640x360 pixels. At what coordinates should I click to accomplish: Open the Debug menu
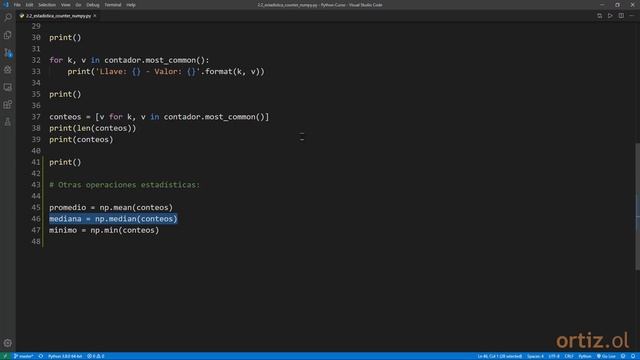(93, 5)
